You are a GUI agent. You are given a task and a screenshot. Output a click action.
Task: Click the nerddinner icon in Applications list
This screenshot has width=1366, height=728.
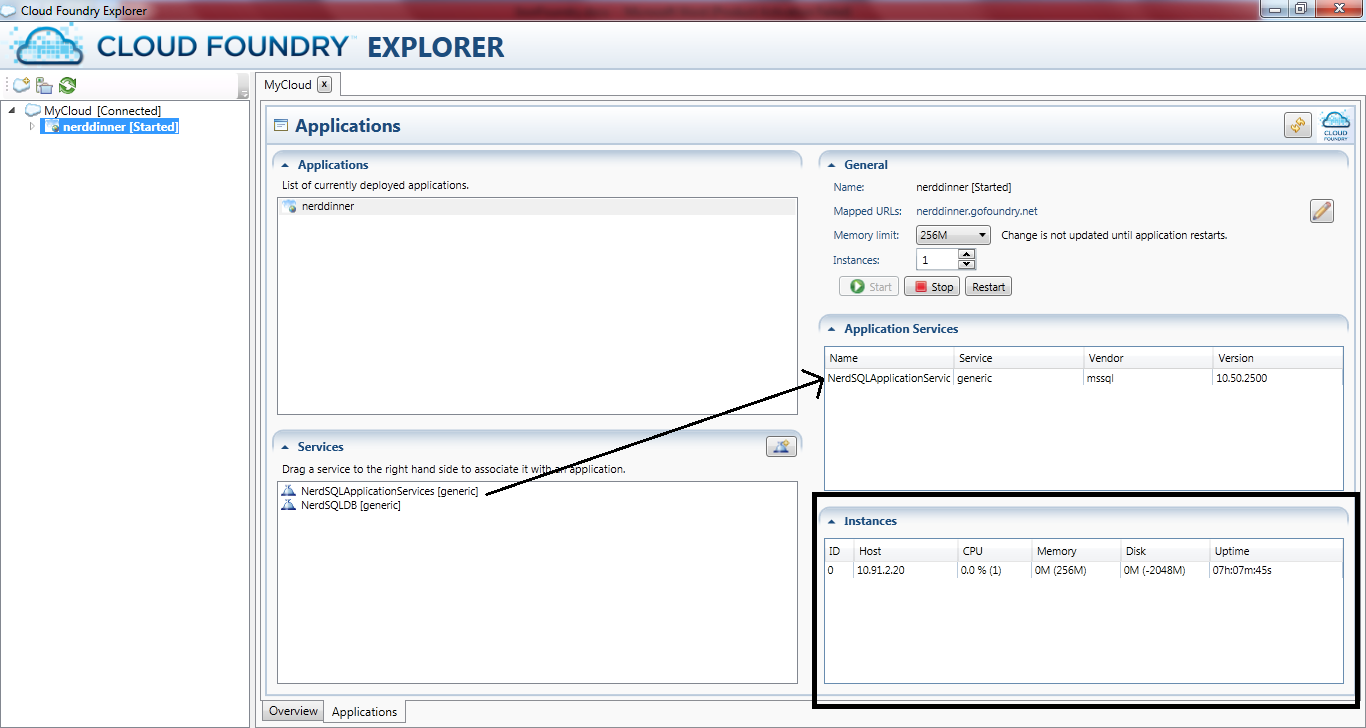tap(290, 206)
